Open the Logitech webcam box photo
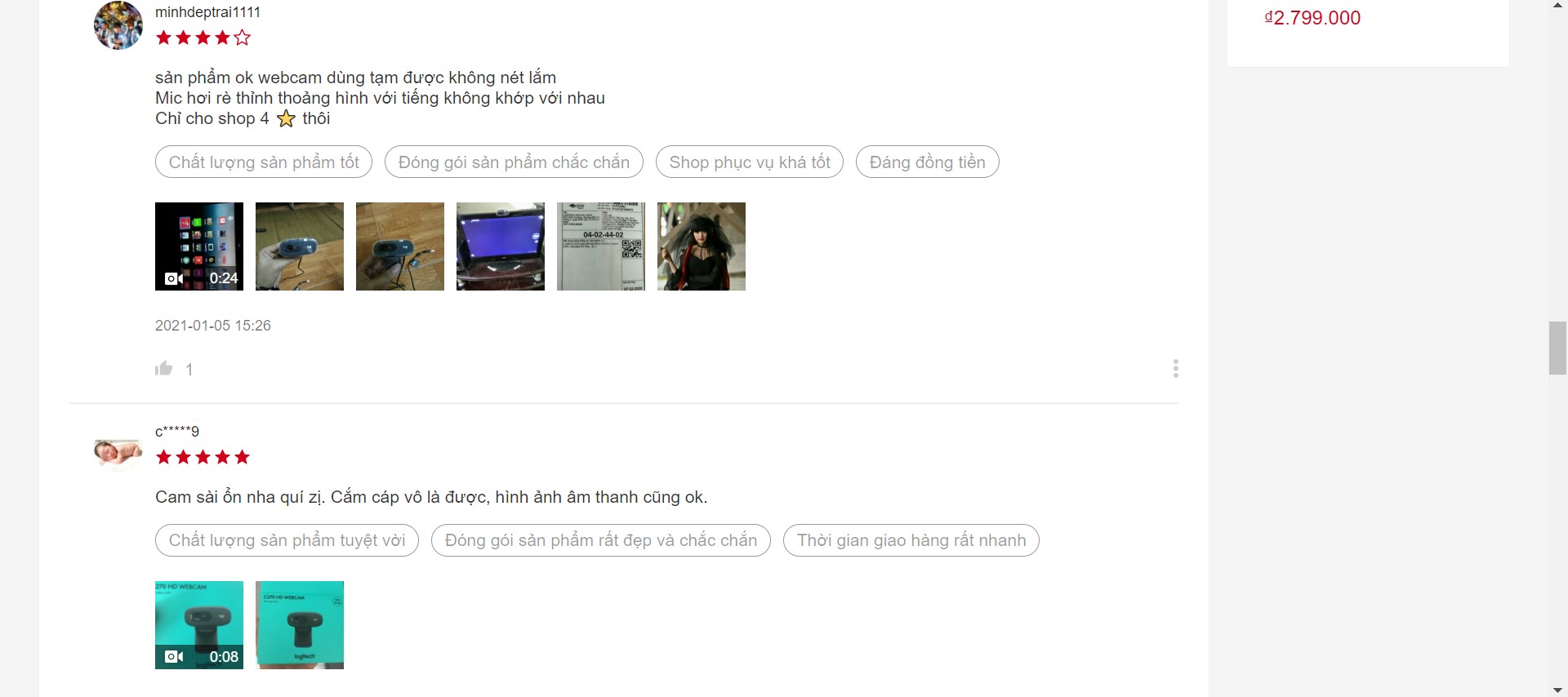Screen dimensions: 1568x697 point(300,625)
